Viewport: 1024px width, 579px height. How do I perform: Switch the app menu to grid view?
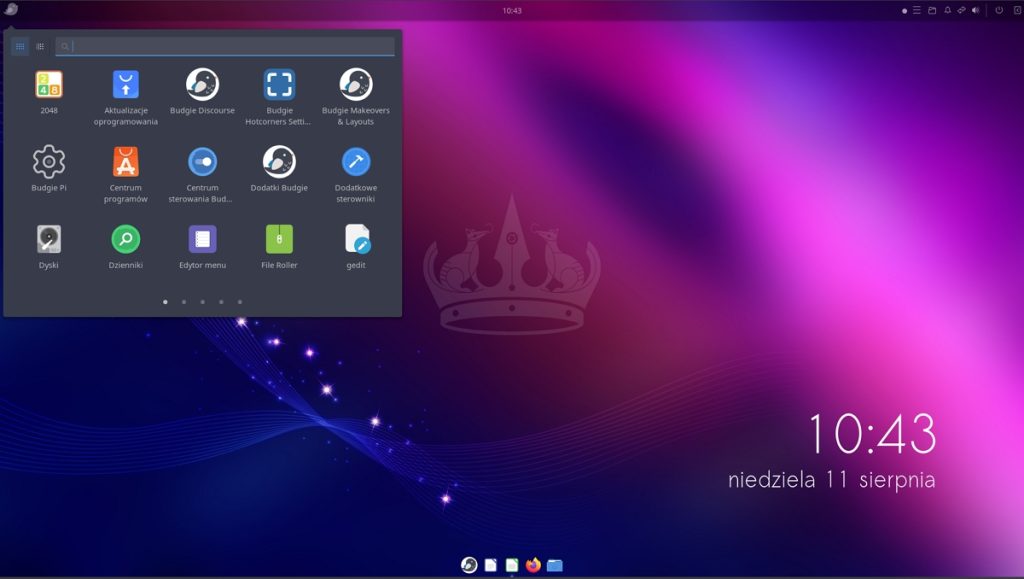coord(20,46)
